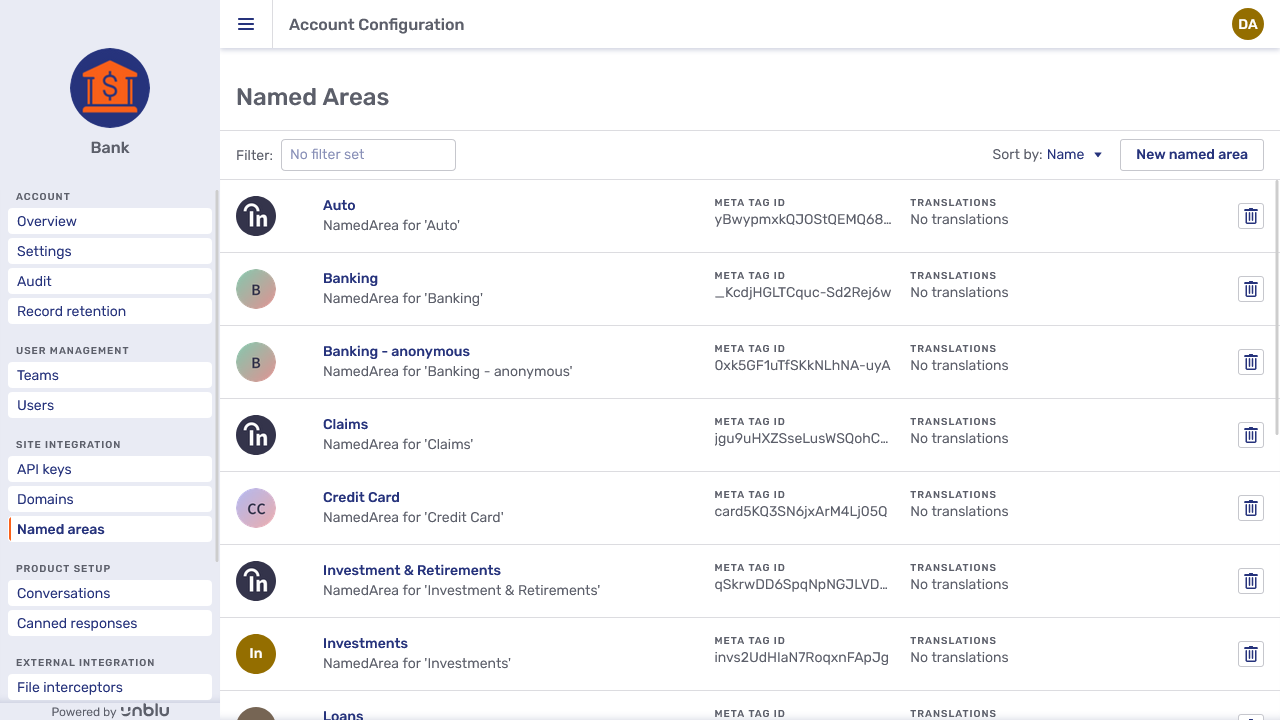Click the Investments avatar icon

256,654
